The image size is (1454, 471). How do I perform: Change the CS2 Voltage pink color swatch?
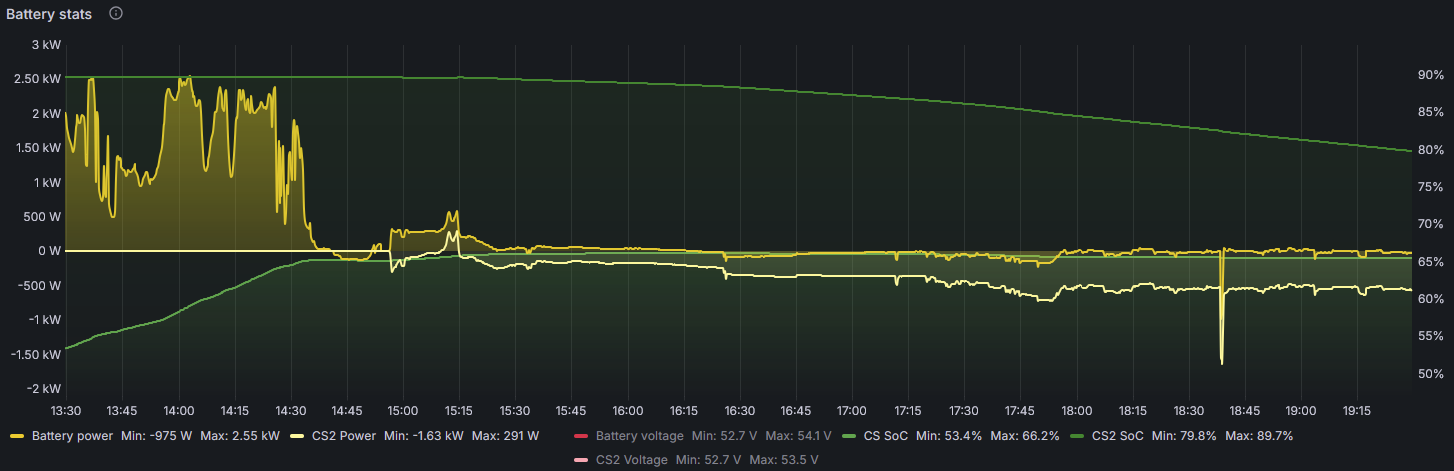(x=581, y=460)
